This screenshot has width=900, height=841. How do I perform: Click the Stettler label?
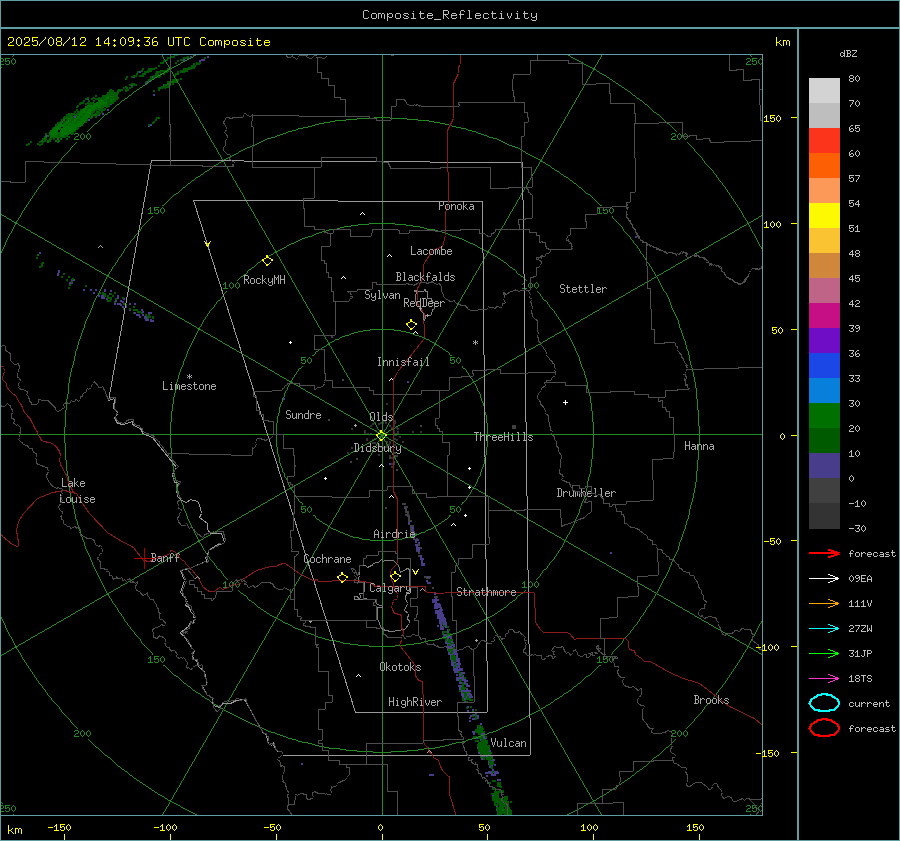(583, 289)
